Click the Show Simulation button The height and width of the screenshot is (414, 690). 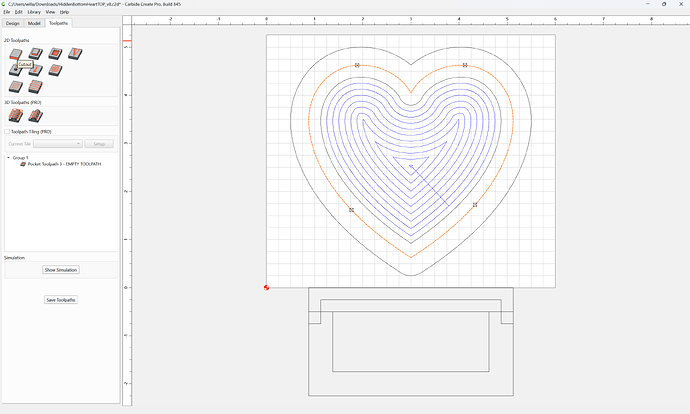point(61,270)
